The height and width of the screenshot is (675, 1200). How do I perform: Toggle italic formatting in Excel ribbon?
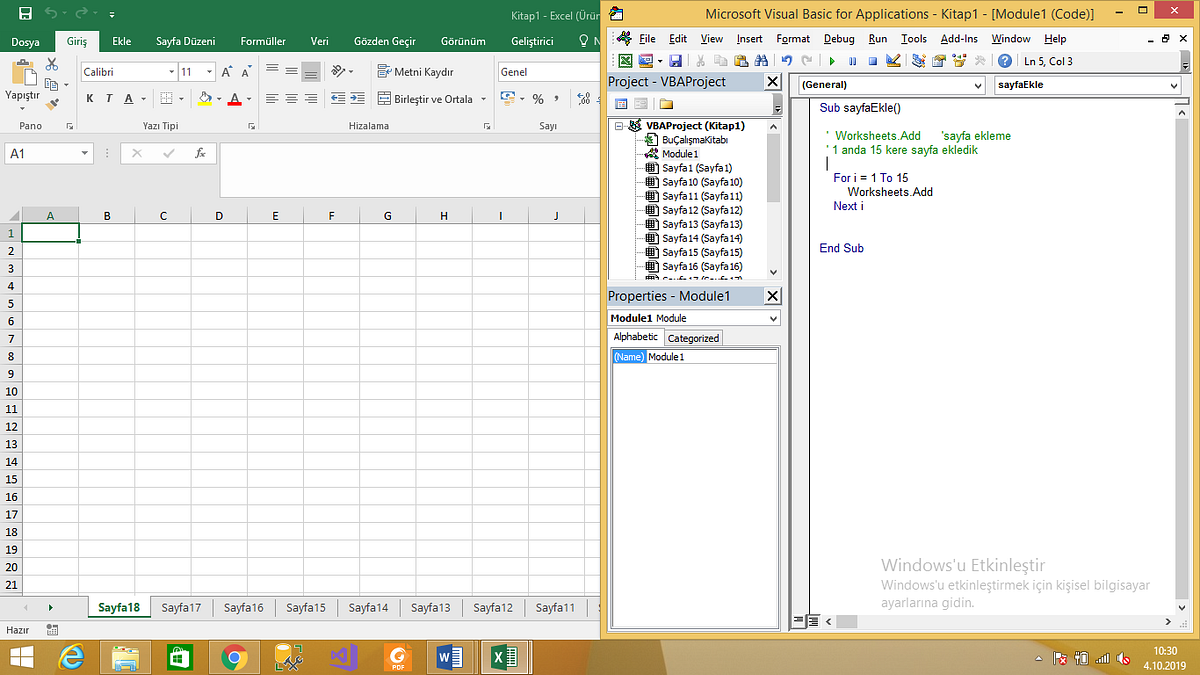(108, 98)
